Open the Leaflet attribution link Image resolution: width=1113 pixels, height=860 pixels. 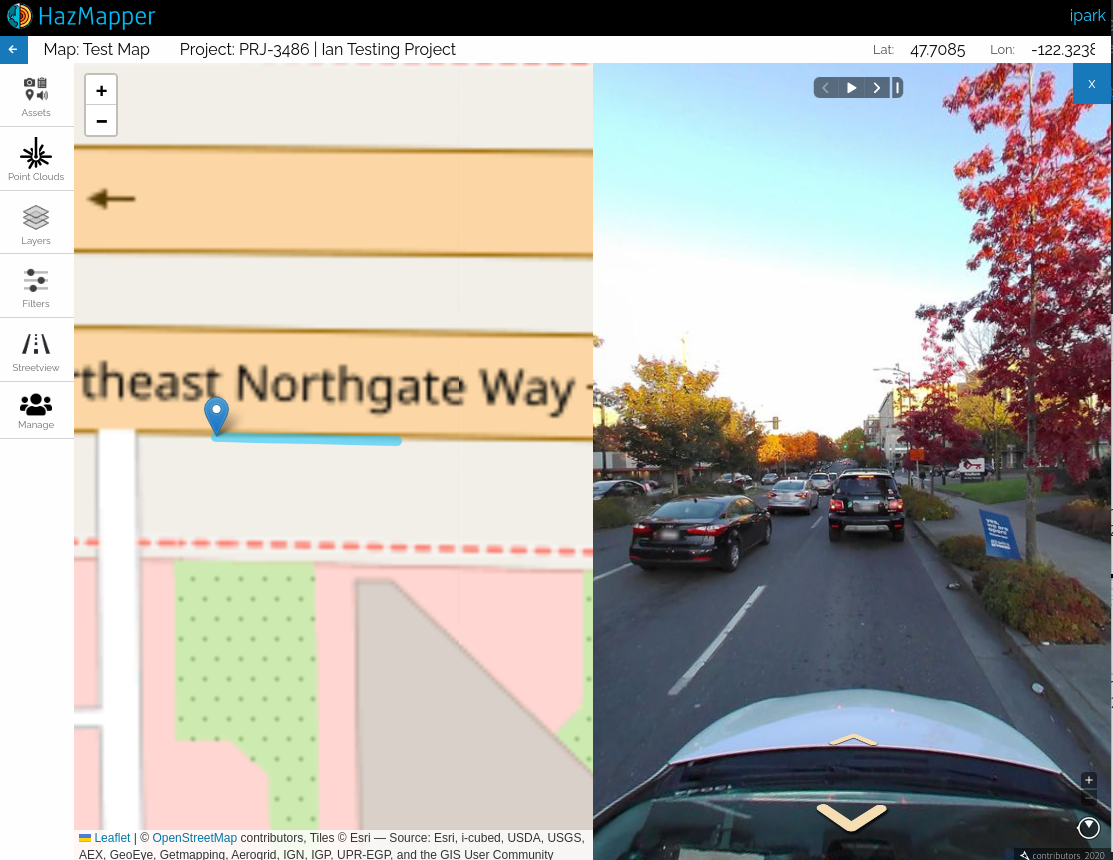[112, 838]
